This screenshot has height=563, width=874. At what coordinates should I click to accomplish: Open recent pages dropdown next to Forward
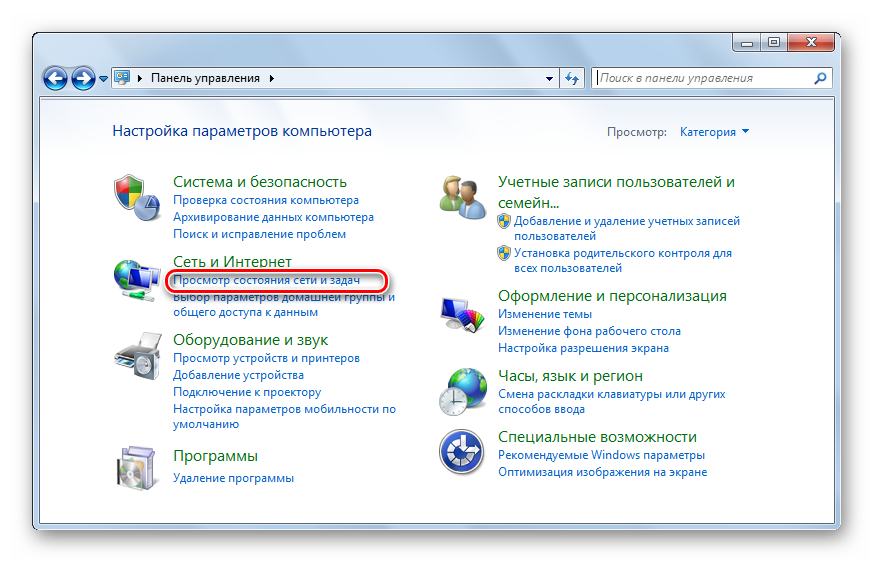(103, 78)
